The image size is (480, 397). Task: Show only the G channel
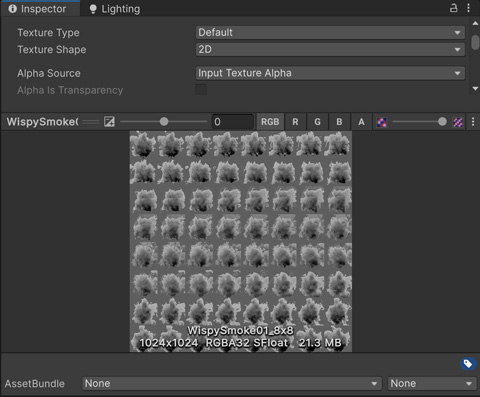(317, 122)
